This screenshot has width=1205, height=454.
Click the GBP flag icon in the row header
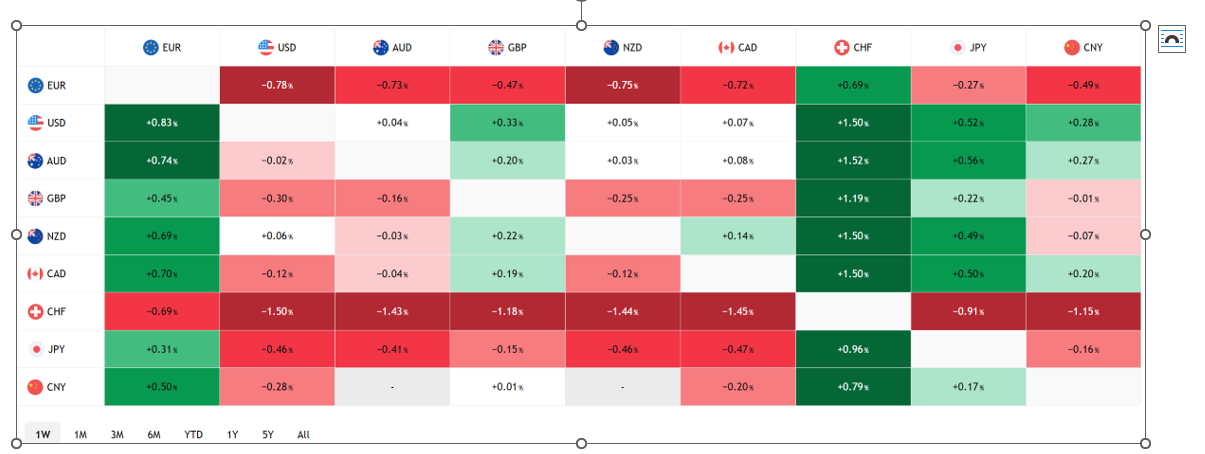36,198
